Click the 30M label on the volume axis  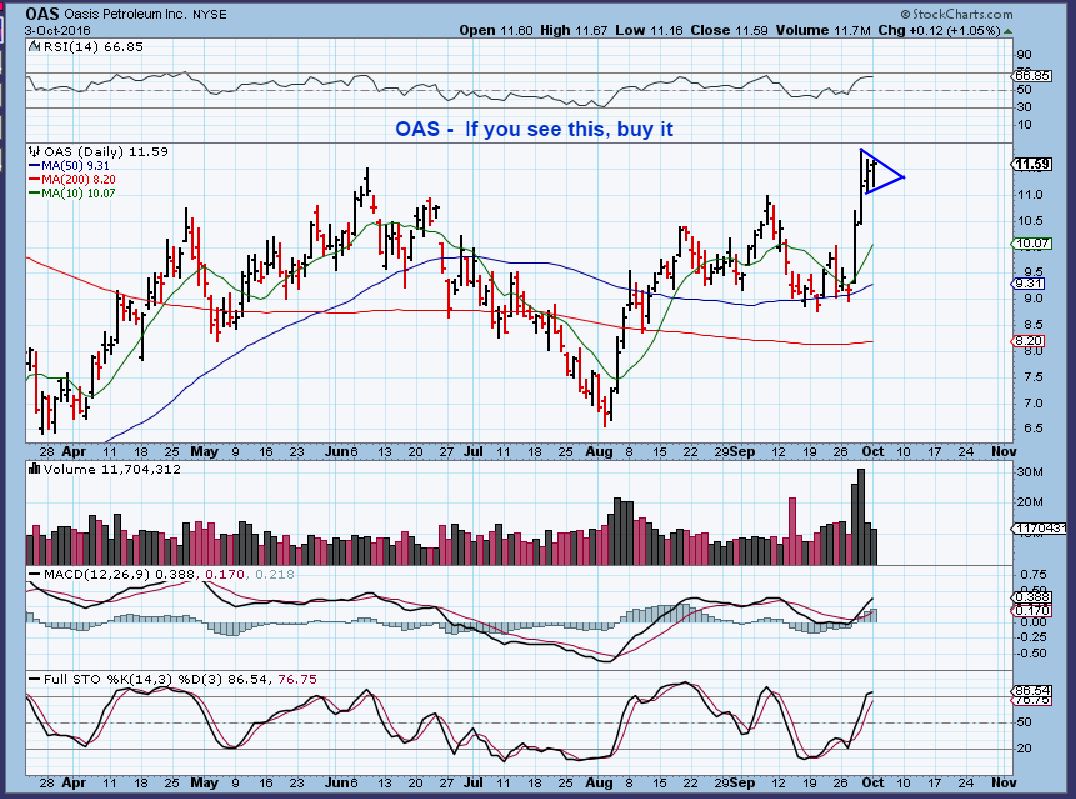click(1029, 472)
